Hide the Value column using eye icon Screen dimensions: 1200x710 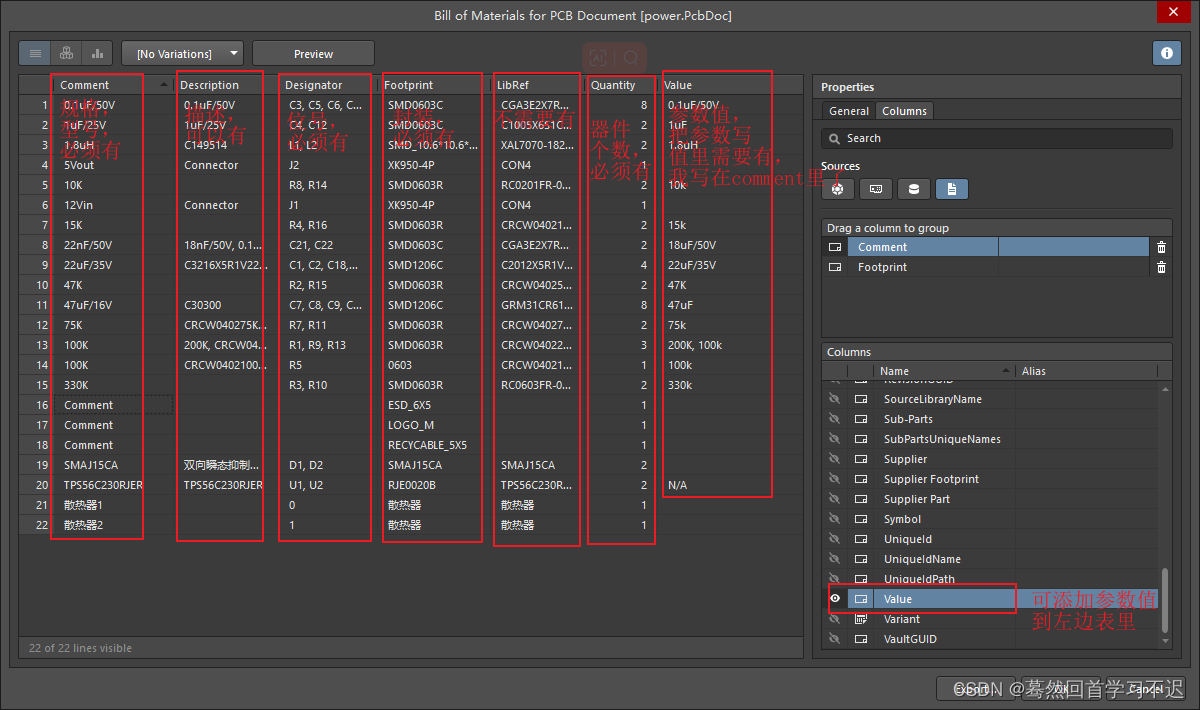834,599
